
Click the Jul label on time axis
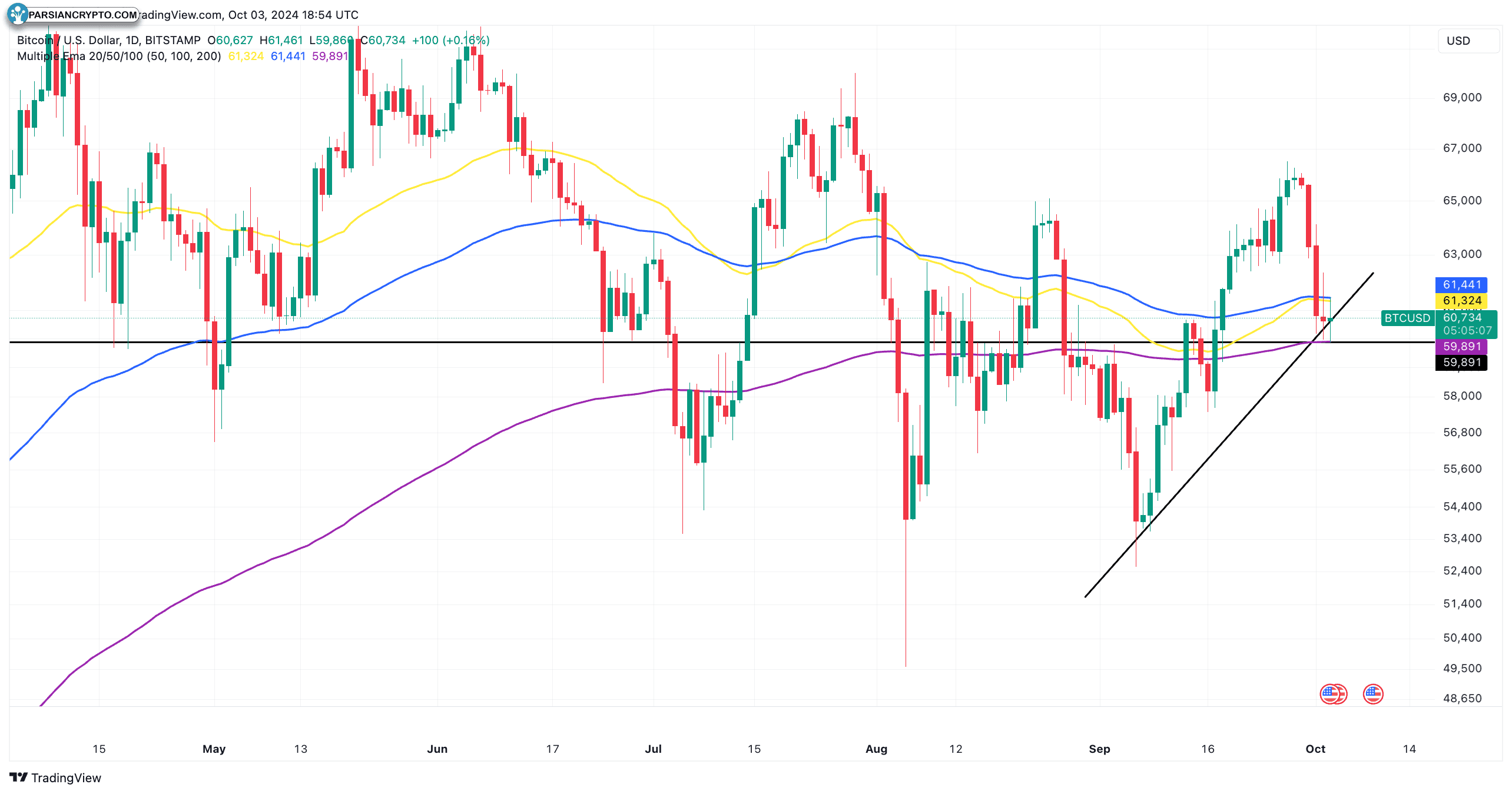pyautogui.click(x=653, y=749)
